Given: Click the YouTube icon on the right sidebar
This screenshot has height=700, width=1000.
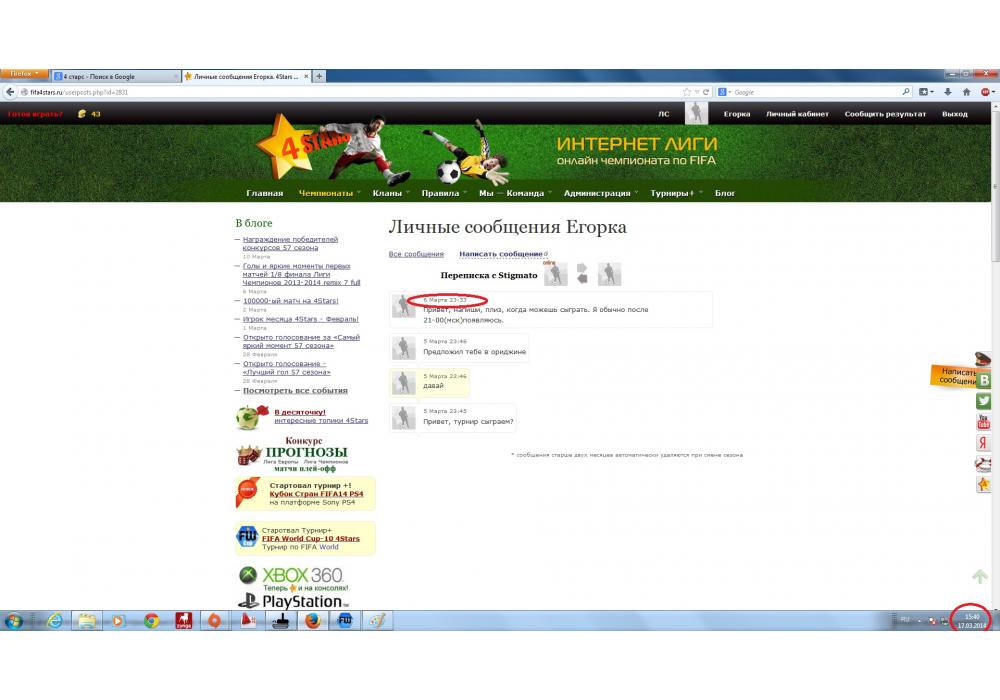Looking at the screenshot, I should [x=983, y=421].
